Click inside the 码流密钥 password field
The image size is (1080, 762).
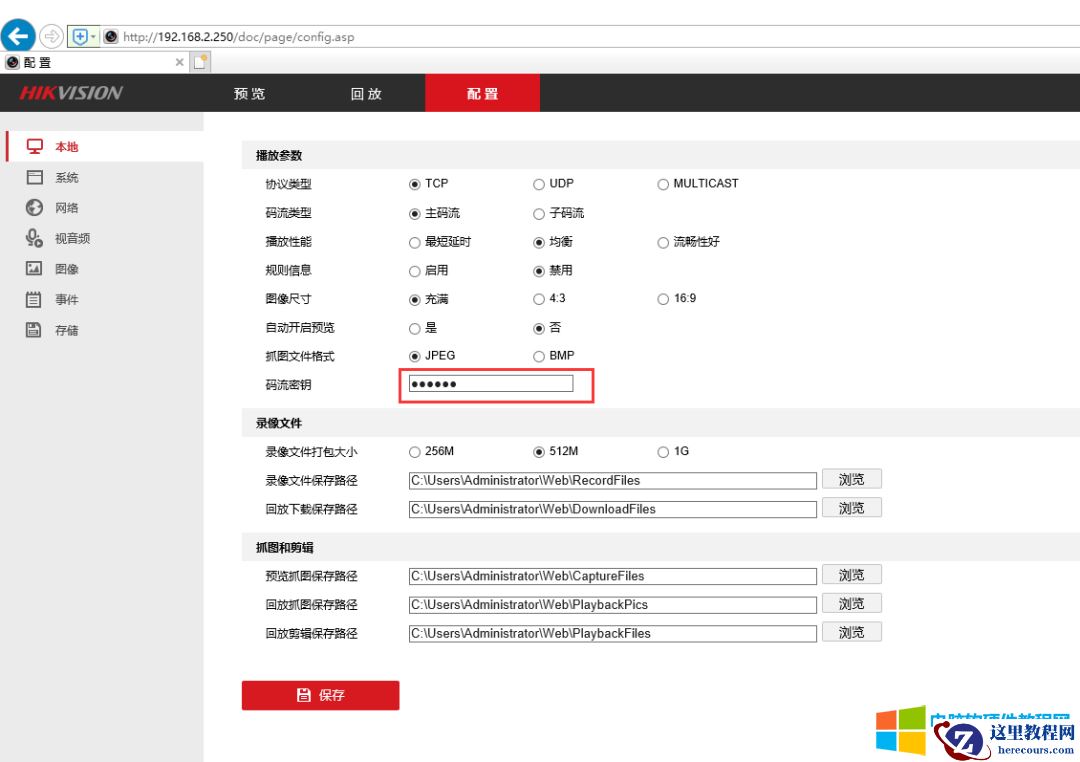coord(490,384)
